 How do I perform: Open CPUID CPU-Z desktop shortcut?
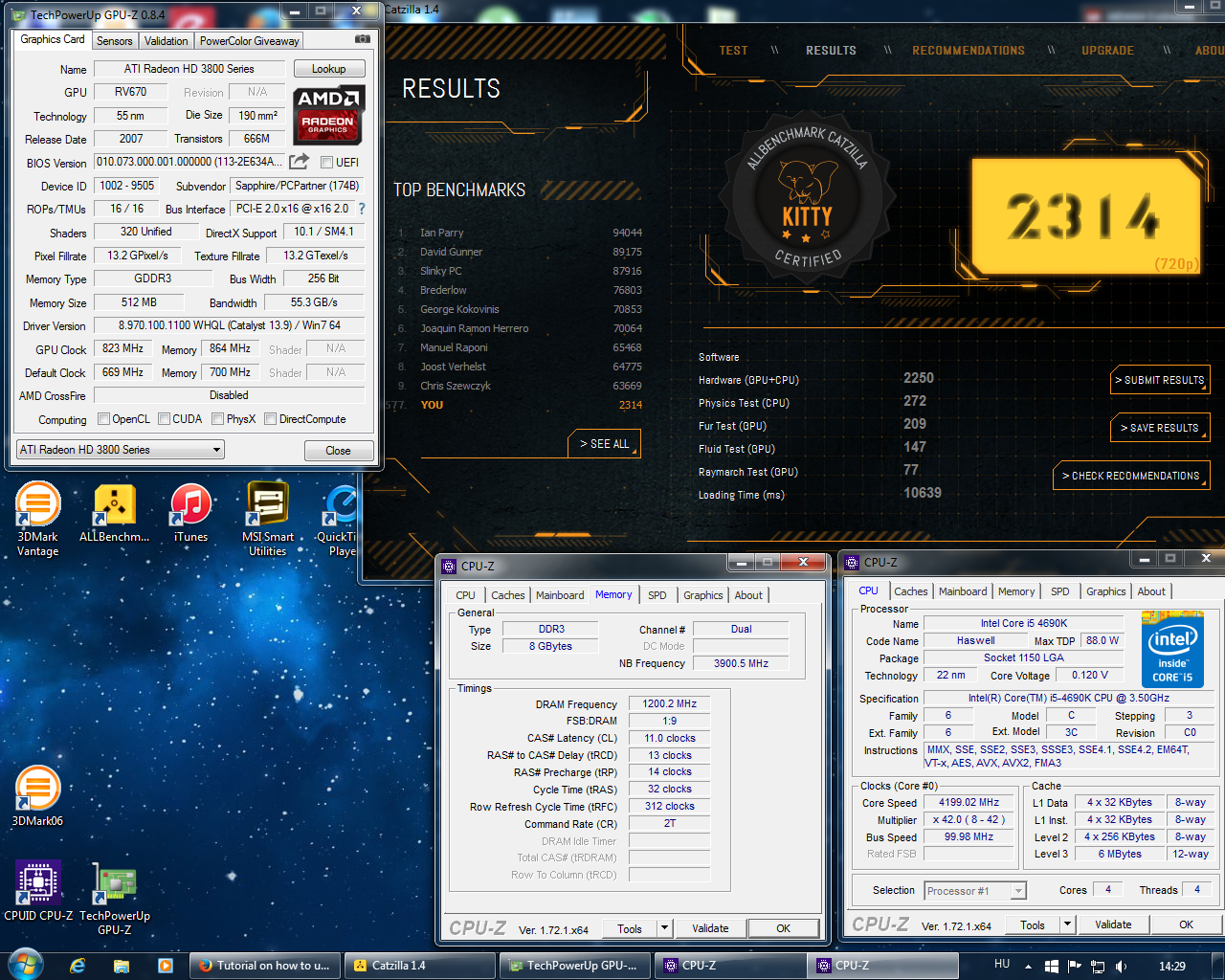38,891
